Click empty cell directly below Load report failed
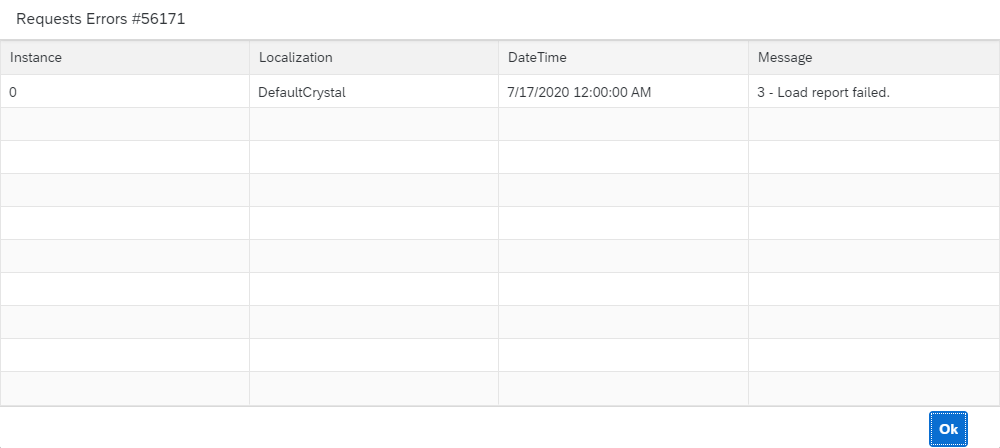The image size is (1000, 448). (873, 124)
